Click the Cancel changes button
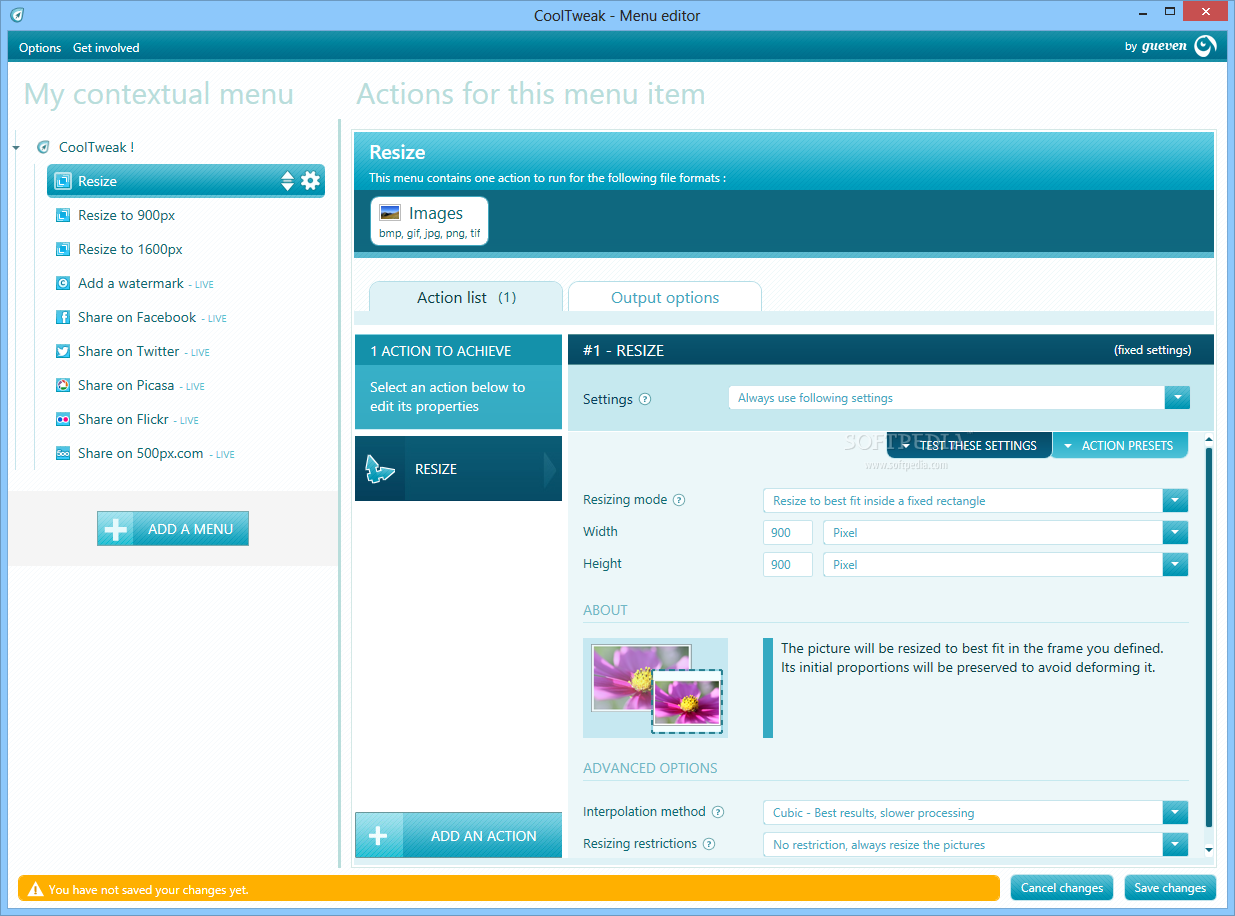The image size is (1235, 916). click(1062, 887)
